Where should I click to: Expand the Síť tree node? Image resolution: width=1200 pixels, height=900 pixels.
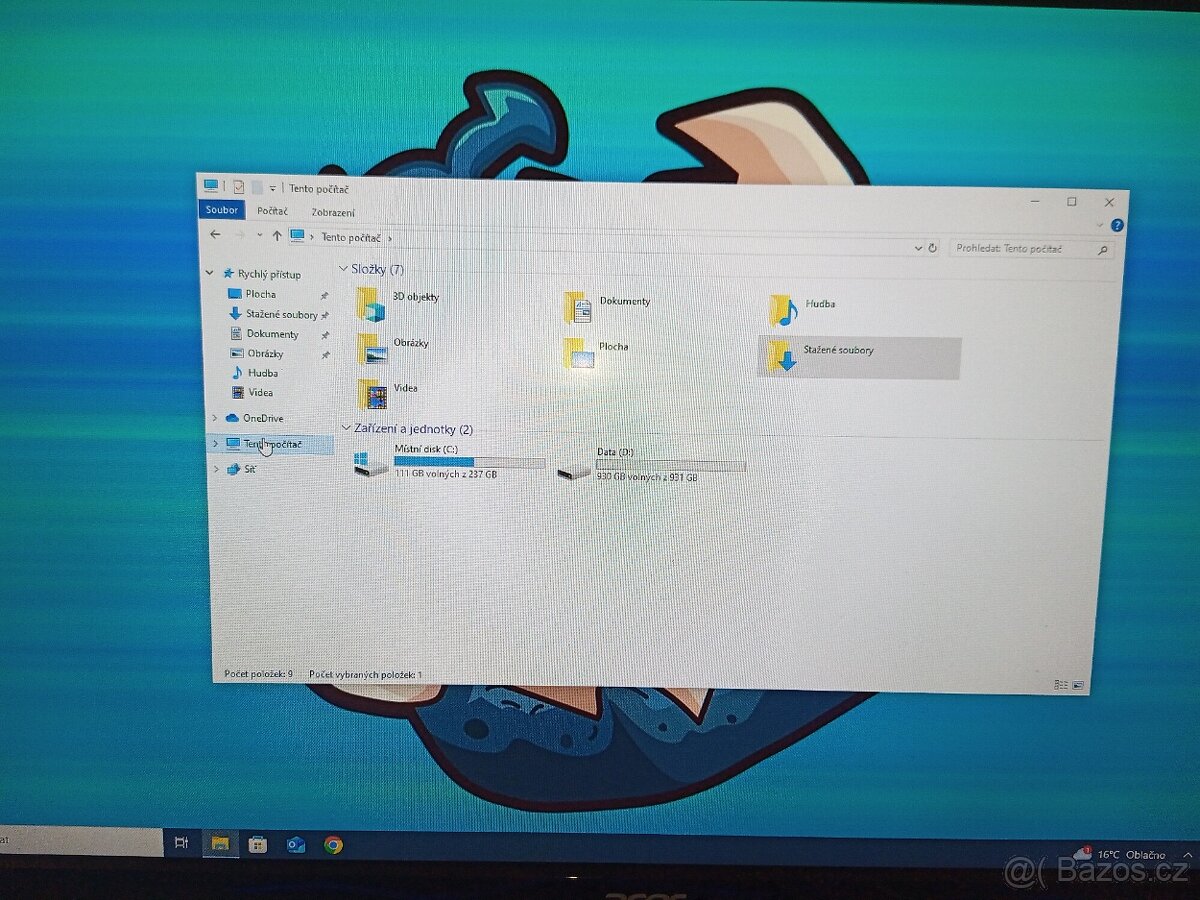(x=216, y=468)
